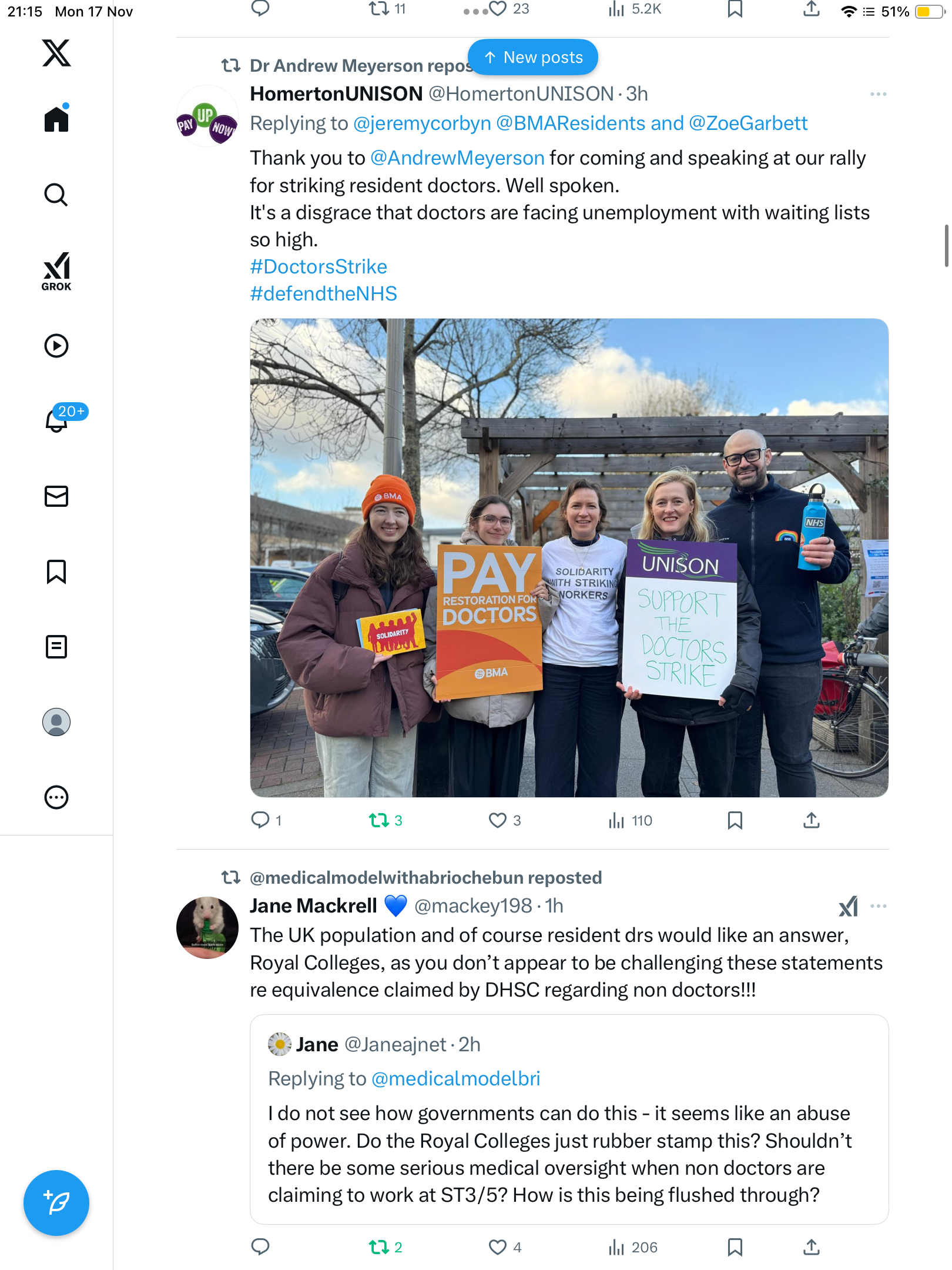Open direct messages envelope icon

tap(56, 496)
